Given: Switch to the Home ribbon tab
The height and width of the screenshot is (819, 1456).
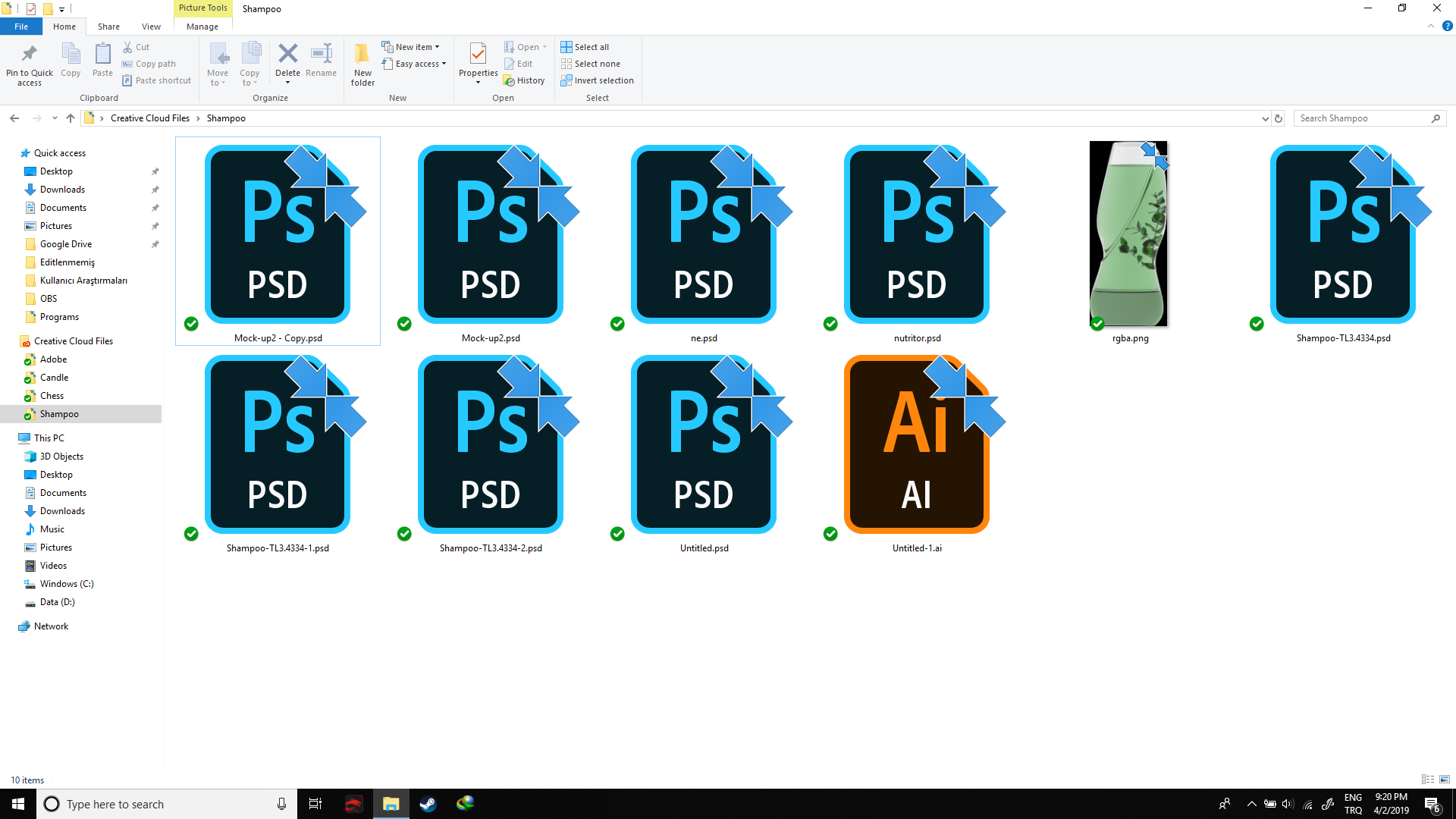Looking at the screenshot, I should point(64,27).
